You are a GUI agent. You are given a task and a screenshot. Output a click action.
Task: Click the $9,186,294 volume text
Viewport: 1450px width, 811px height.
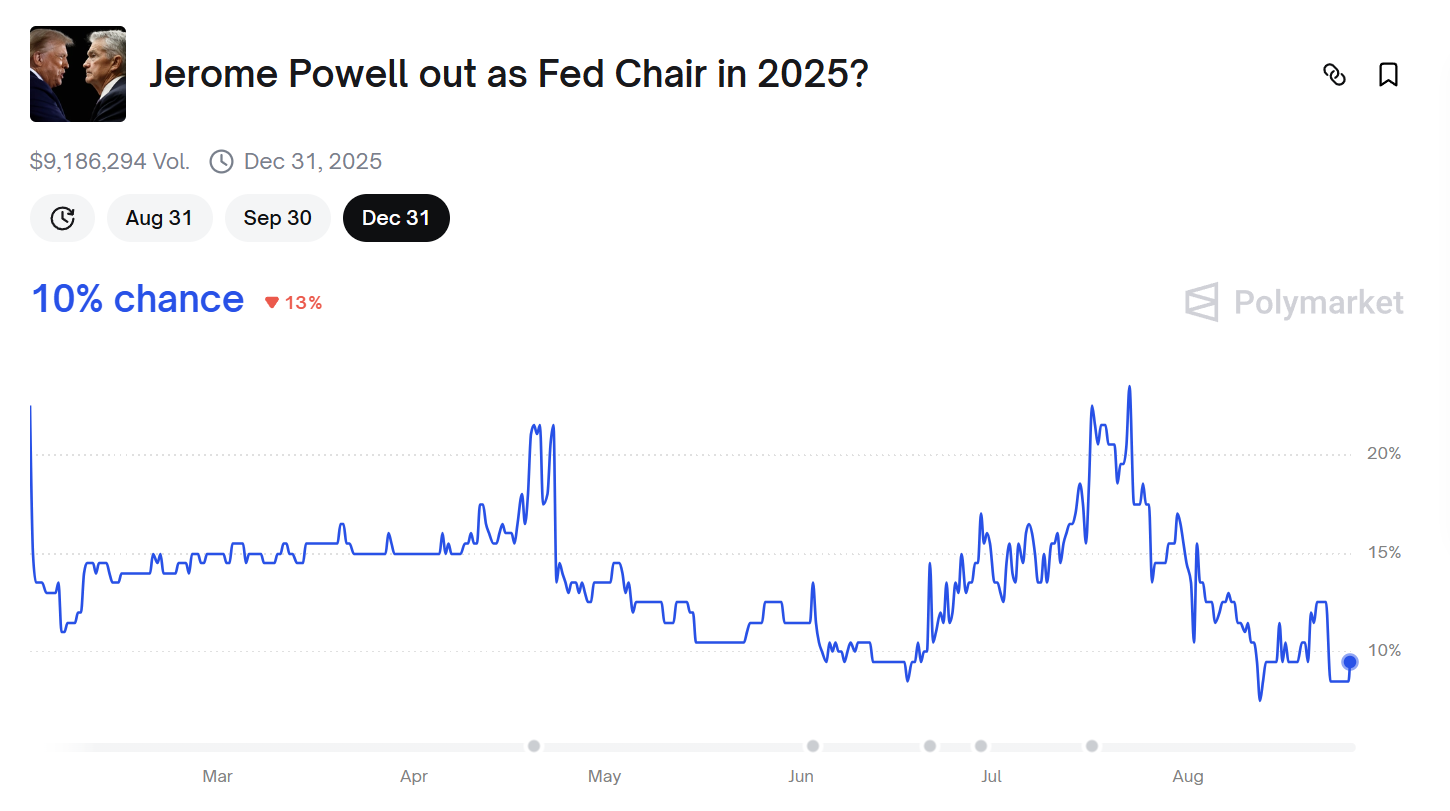tap(110, 160)
